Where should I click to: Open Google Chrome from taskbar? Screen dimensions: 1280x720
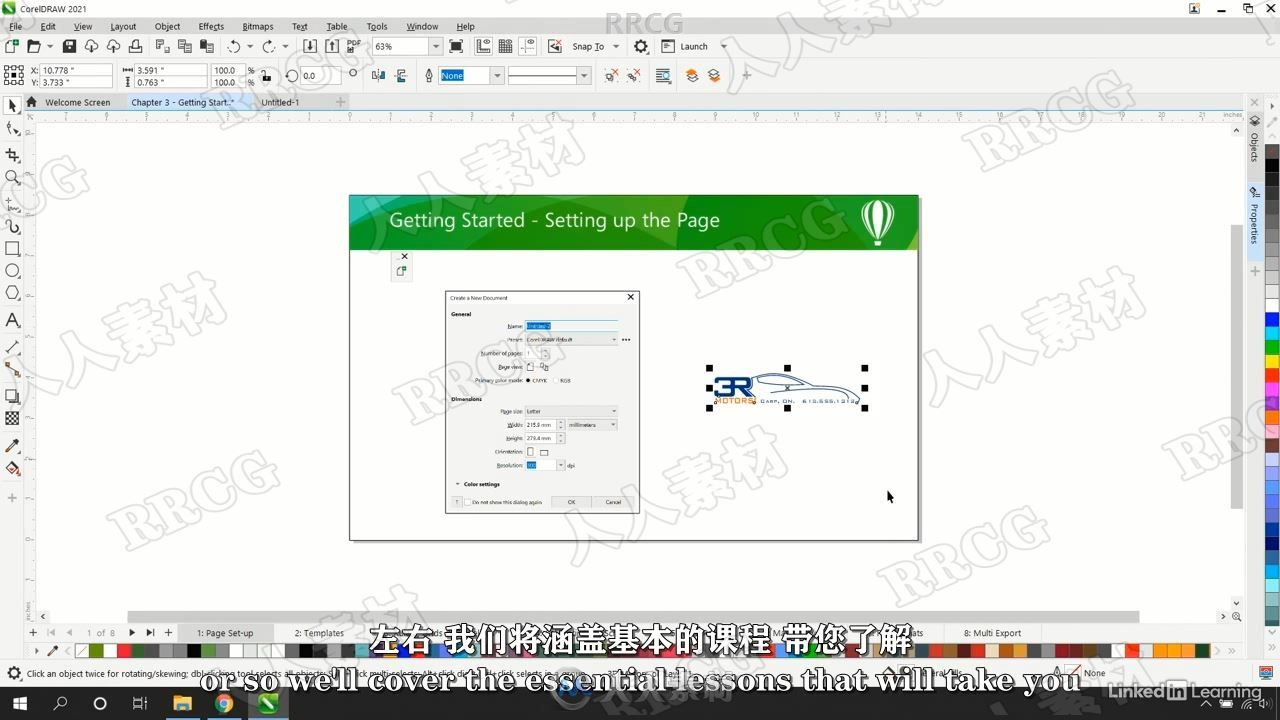point(224,704)
